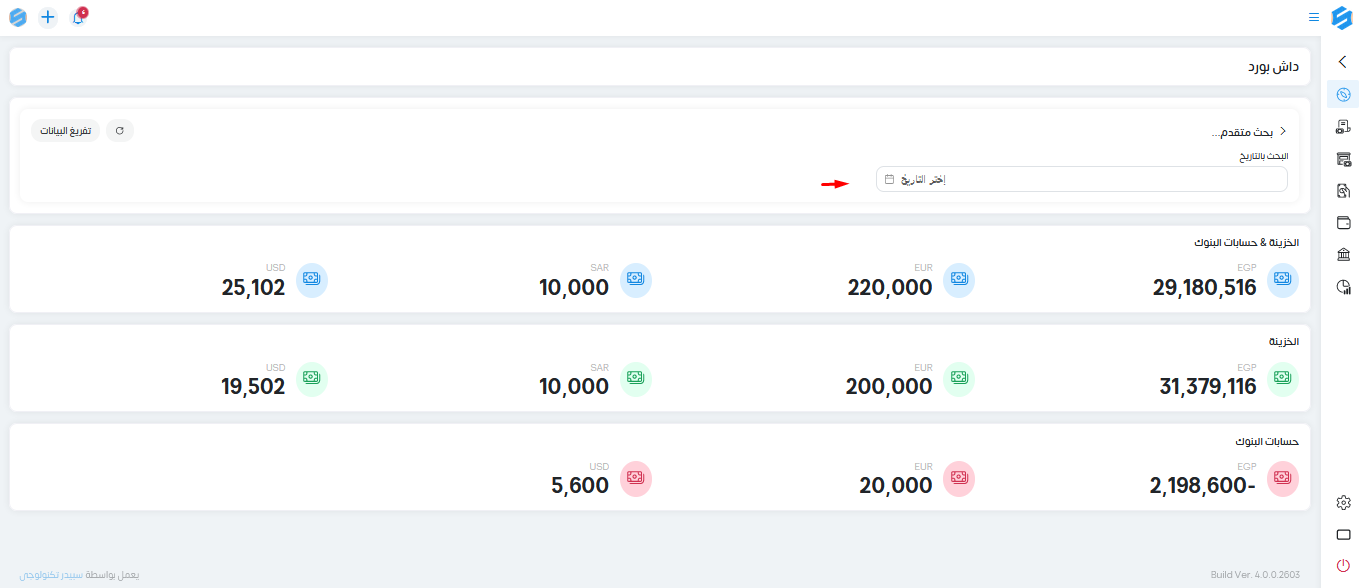Open the notifications bell
The width and height of the screenshot is (1363, 588).
[x=78, y=17]
